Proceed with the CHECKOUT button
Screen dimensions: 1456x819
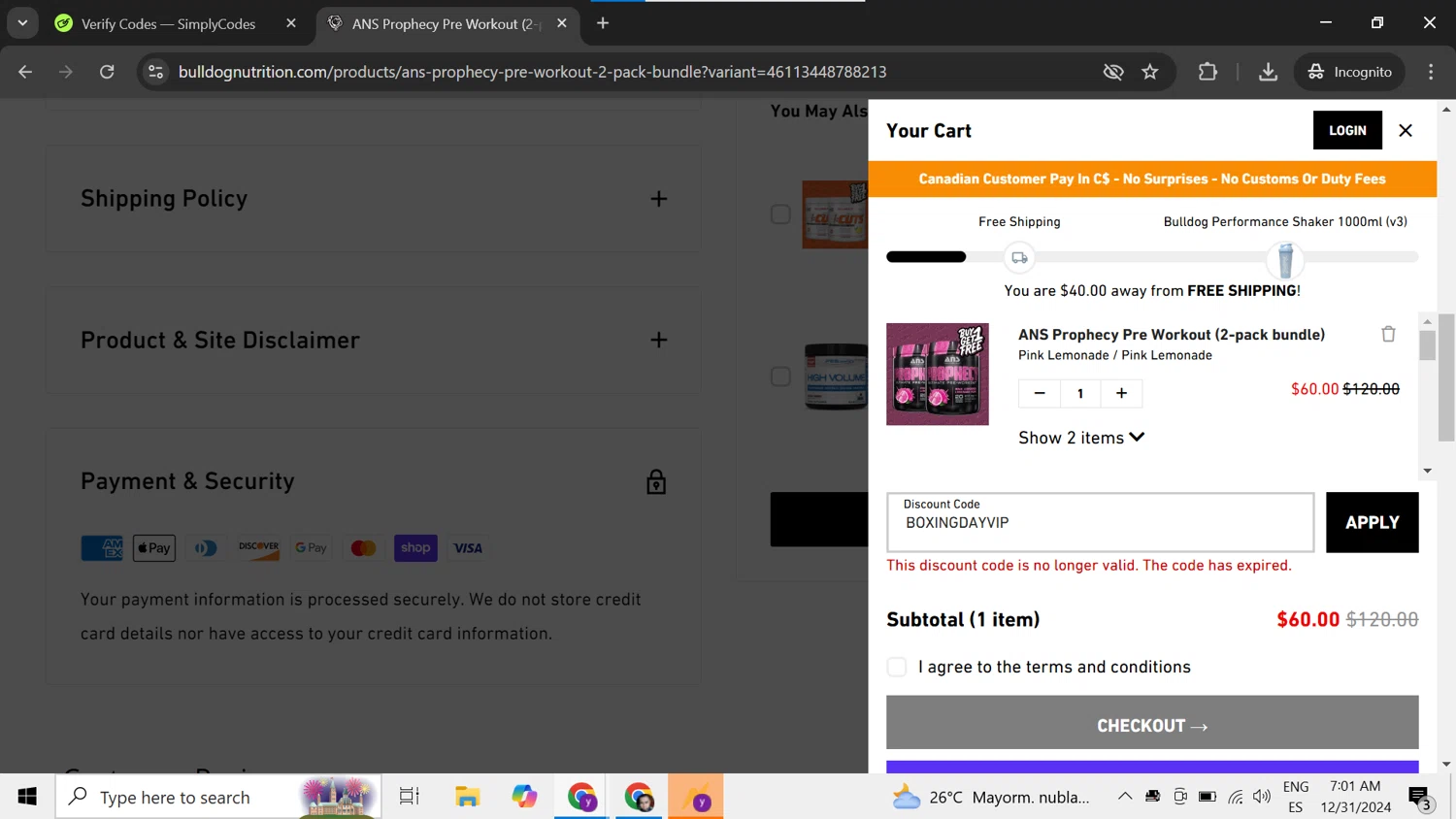tap(1152, 723)
